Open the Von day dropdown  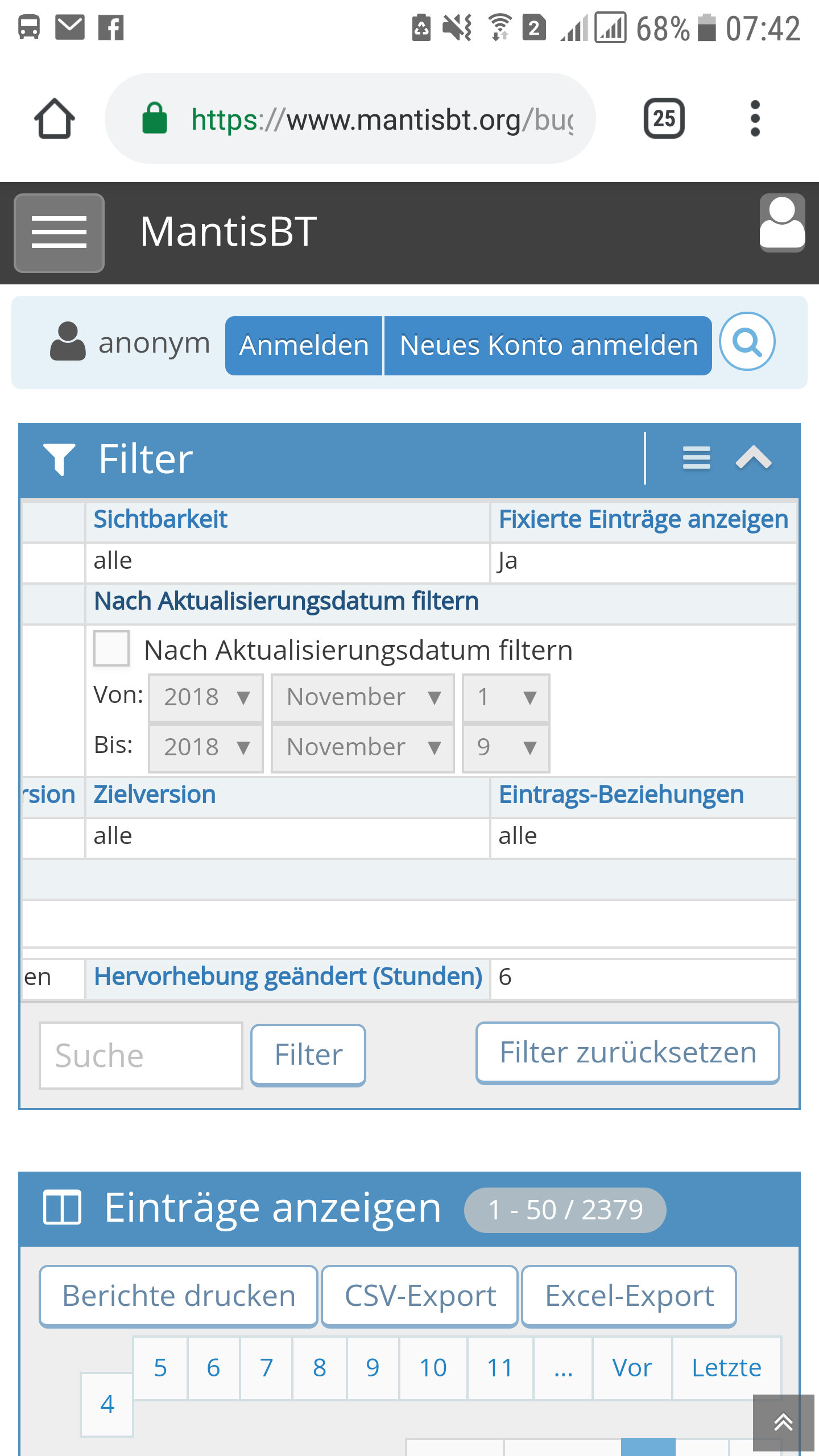(x=506, y=697)
